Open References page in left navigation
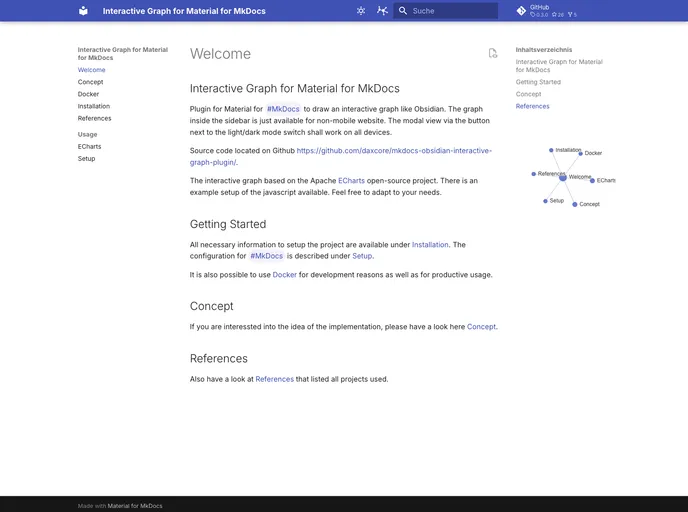The width and height of the screenshot is (688, 512). [x=94, y=118]
